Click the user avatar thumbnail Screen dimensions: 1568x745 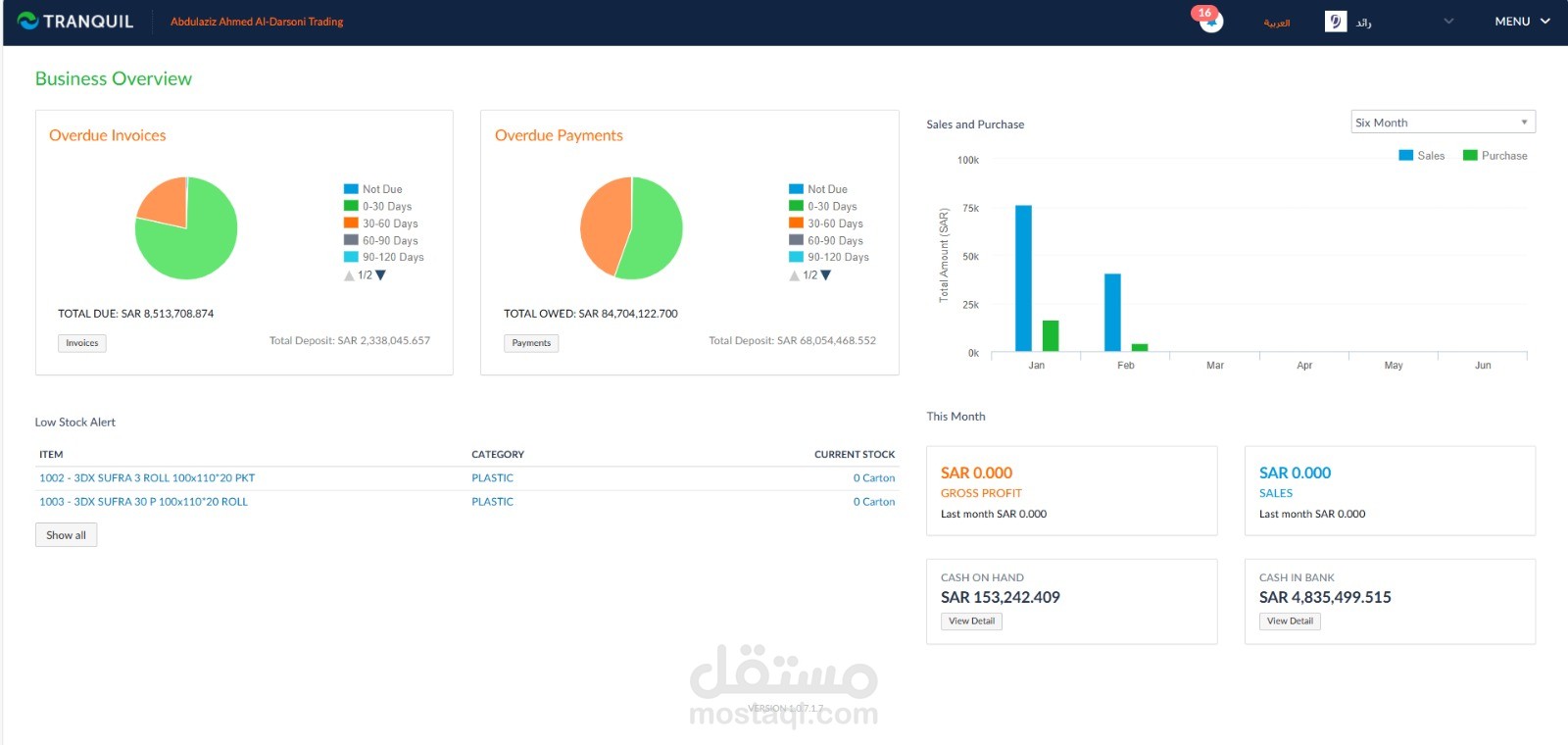[1335, 21]
